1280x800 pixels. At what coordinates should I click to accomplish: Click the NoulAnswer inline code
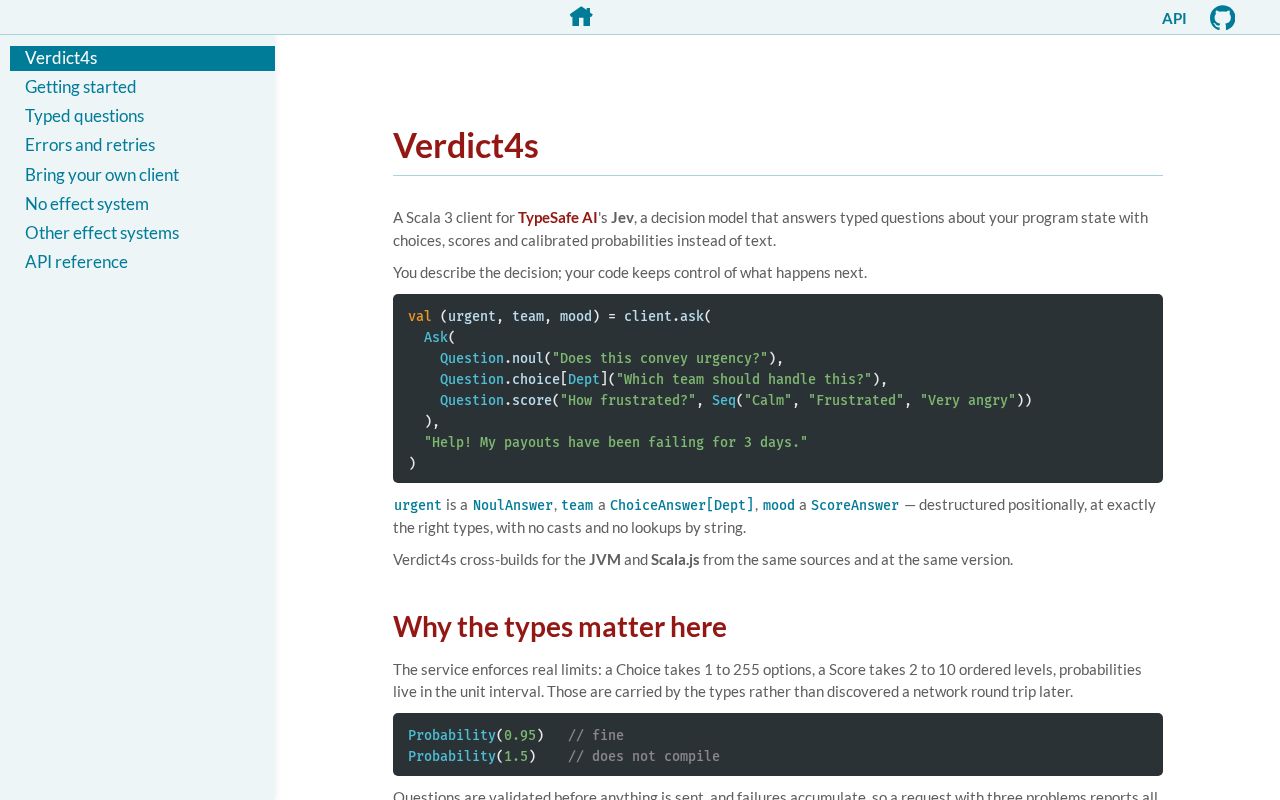click(513, 505)
